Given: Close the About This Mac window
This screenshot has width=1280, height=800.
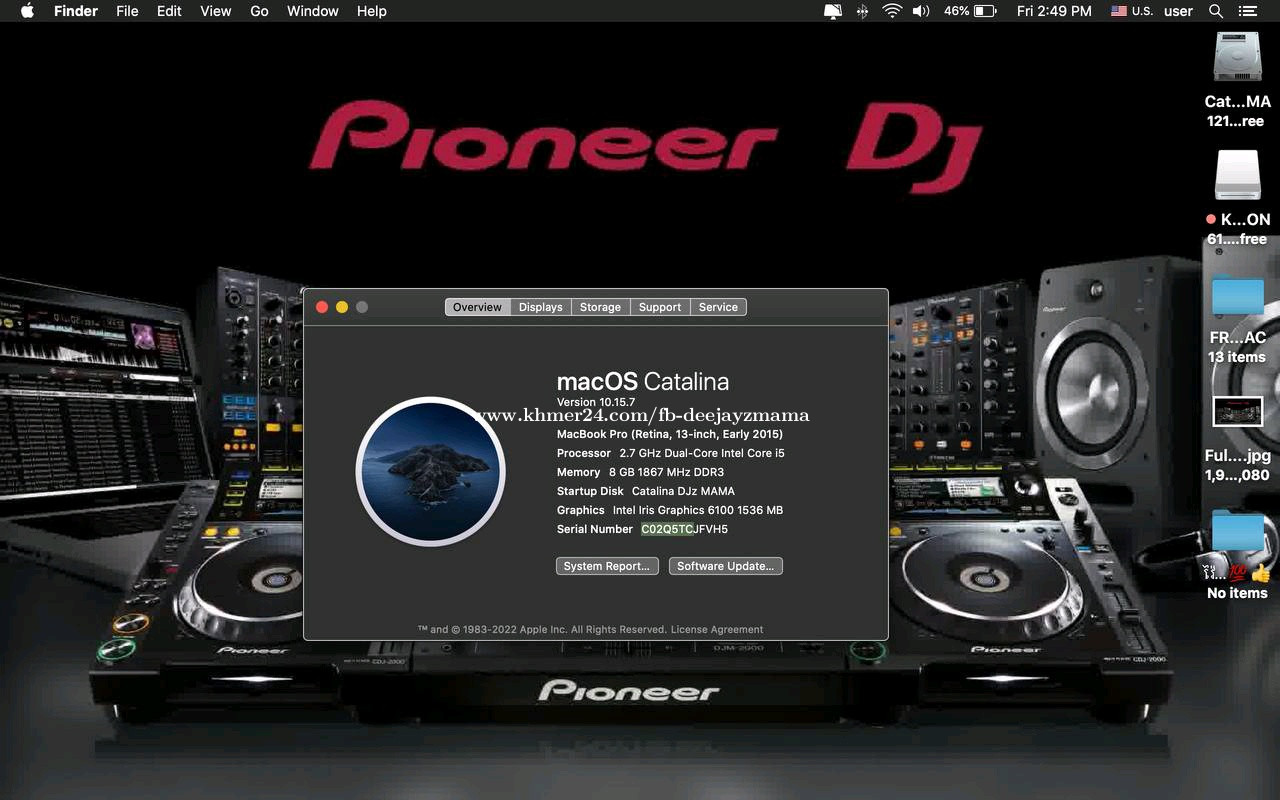Looking at the screenshot, I should coord(322,307).
